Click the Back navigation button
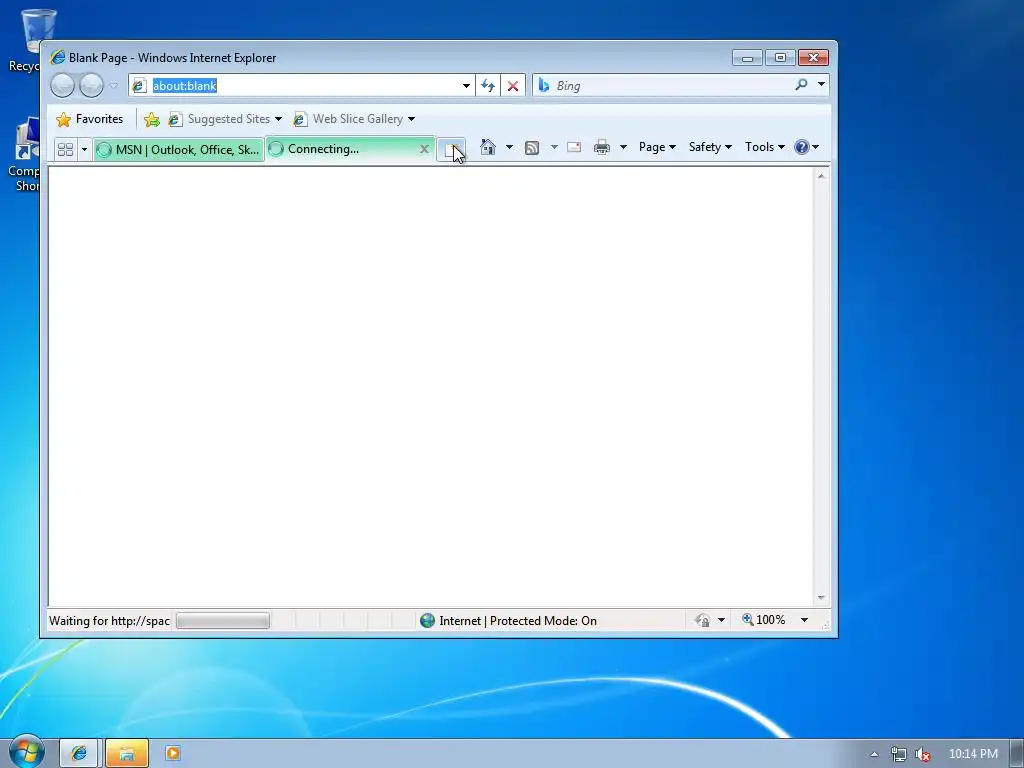The image size is (1024, 768). click(63, 86)
